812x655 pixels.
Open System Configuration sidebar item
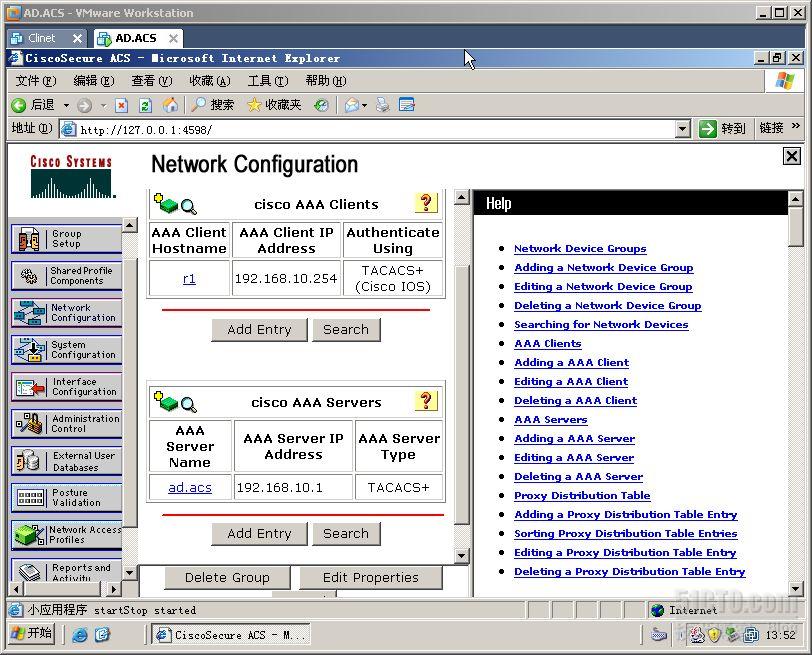pyautogui.click(x=66, y=350)
